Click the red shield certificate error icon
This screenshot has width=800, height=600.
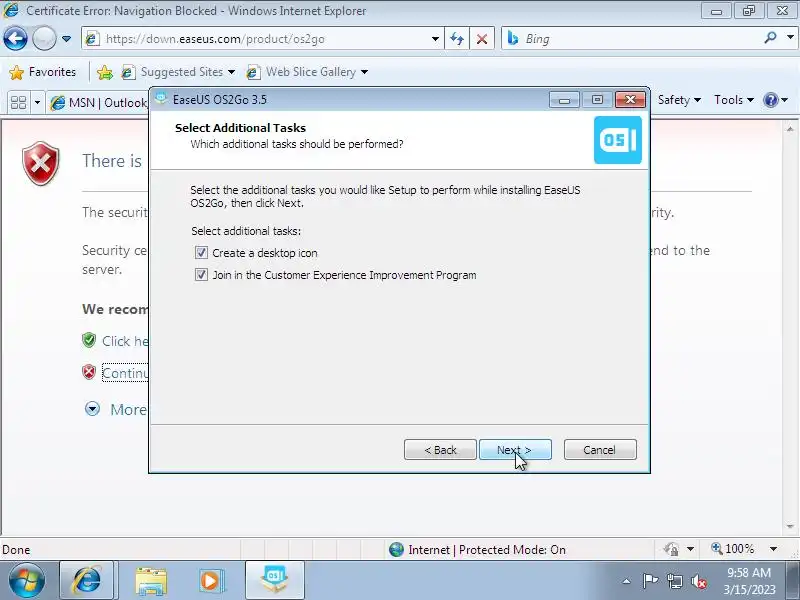click(x=41, y=164)
